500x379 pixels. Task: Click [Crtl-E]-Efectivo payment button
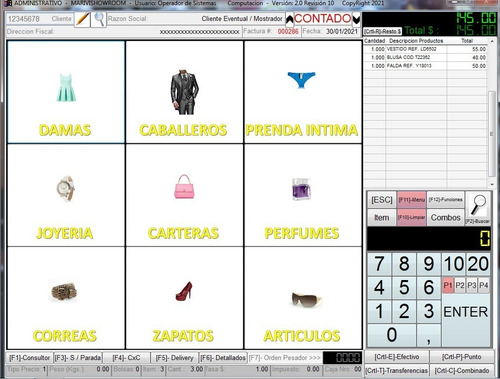coord(397,357)
